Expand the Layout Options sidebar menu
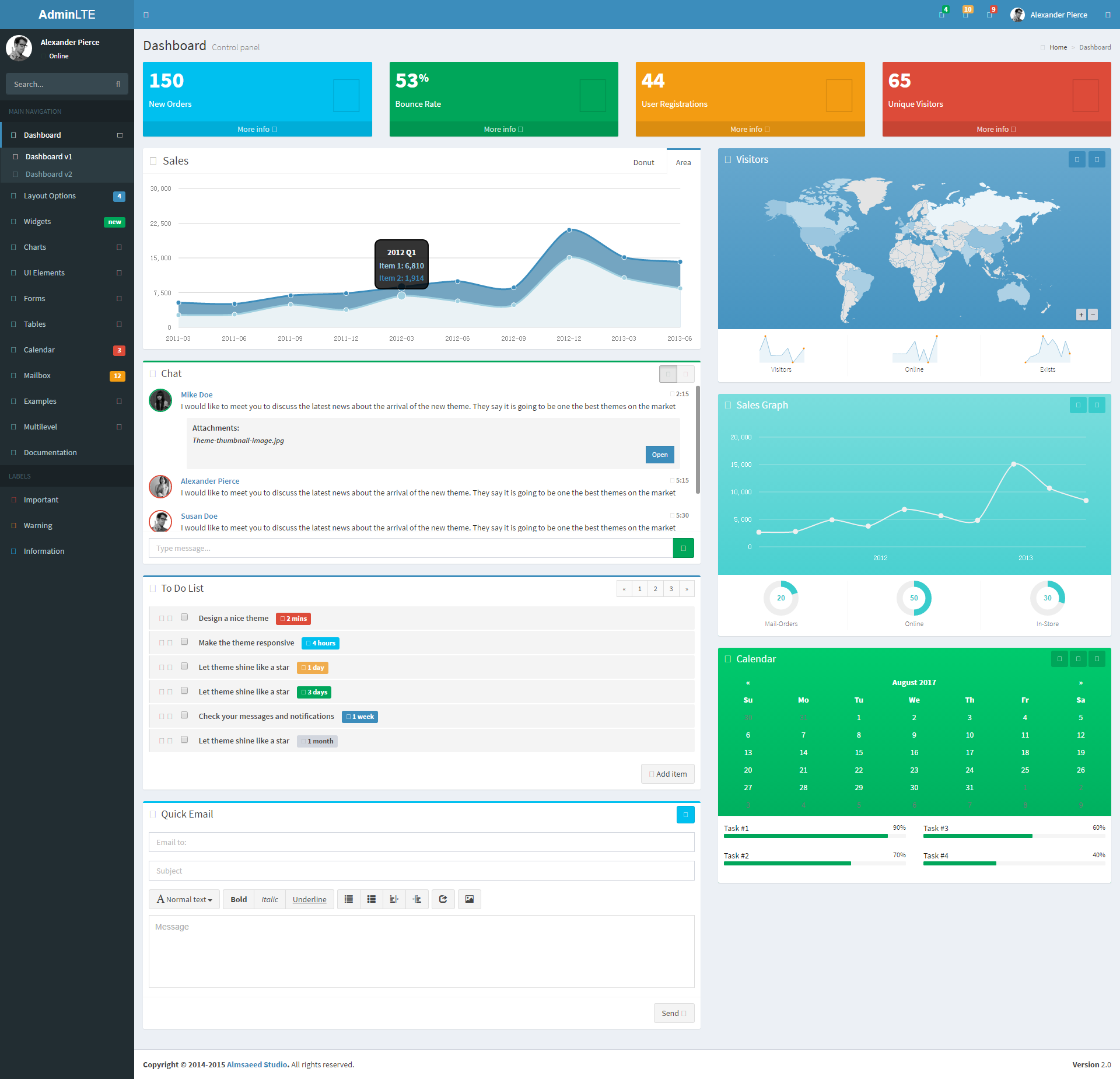The image size is (1120, 1079). 67,196
